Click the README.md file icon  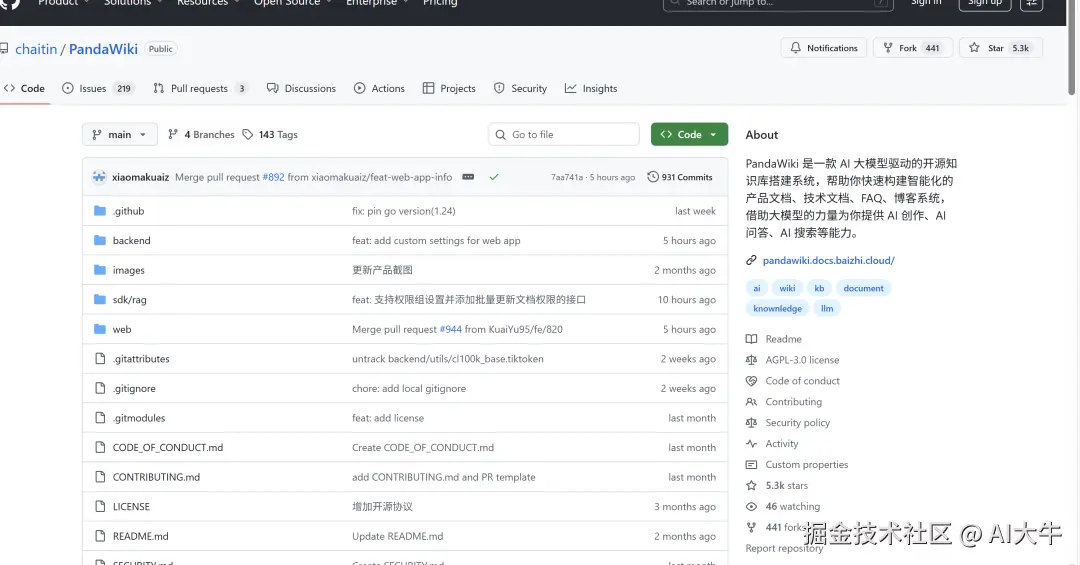coord(100,536)
